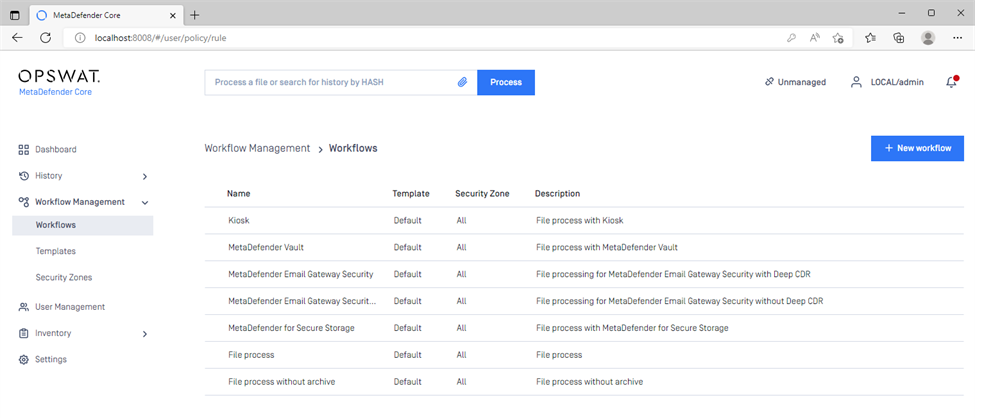This screenshot has height=418, width=1000.
Task: Click the Read aloud icon
Action: (814, 38)
